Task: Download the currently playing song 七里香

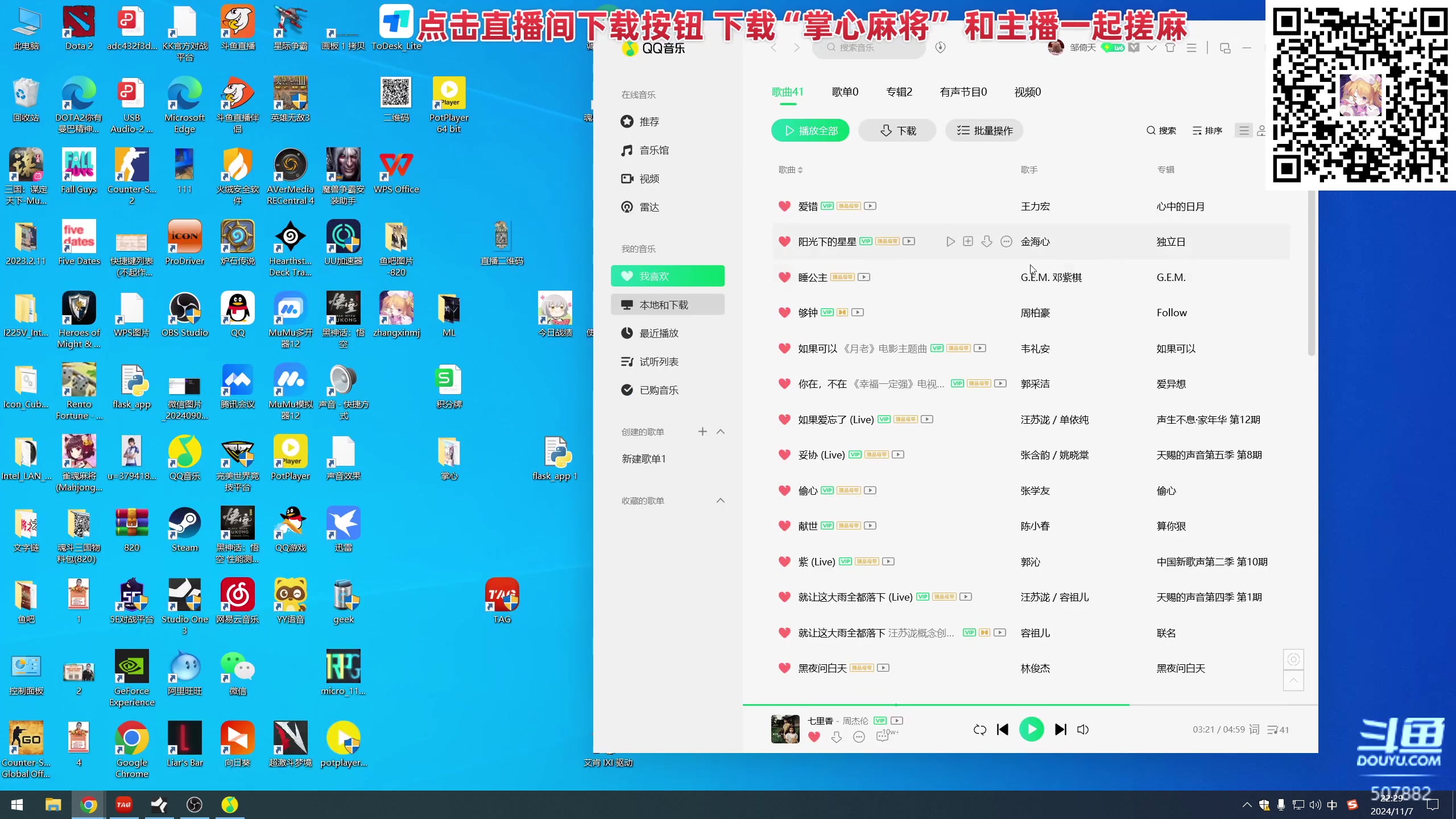Action: tap(836, 737)
